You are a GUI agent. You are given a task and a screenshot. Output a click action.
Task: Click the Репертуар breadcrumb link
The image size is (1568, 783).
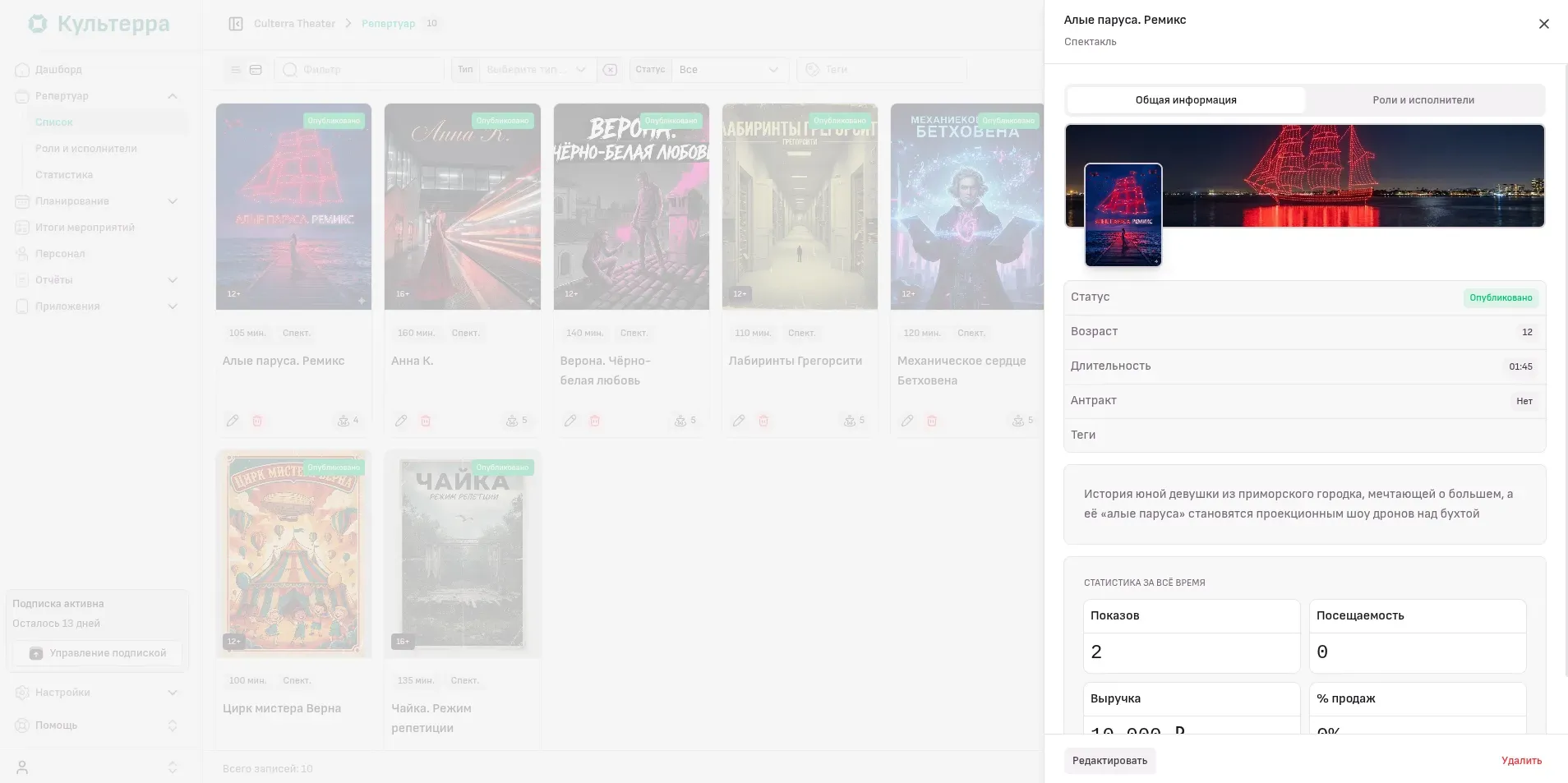388,24
